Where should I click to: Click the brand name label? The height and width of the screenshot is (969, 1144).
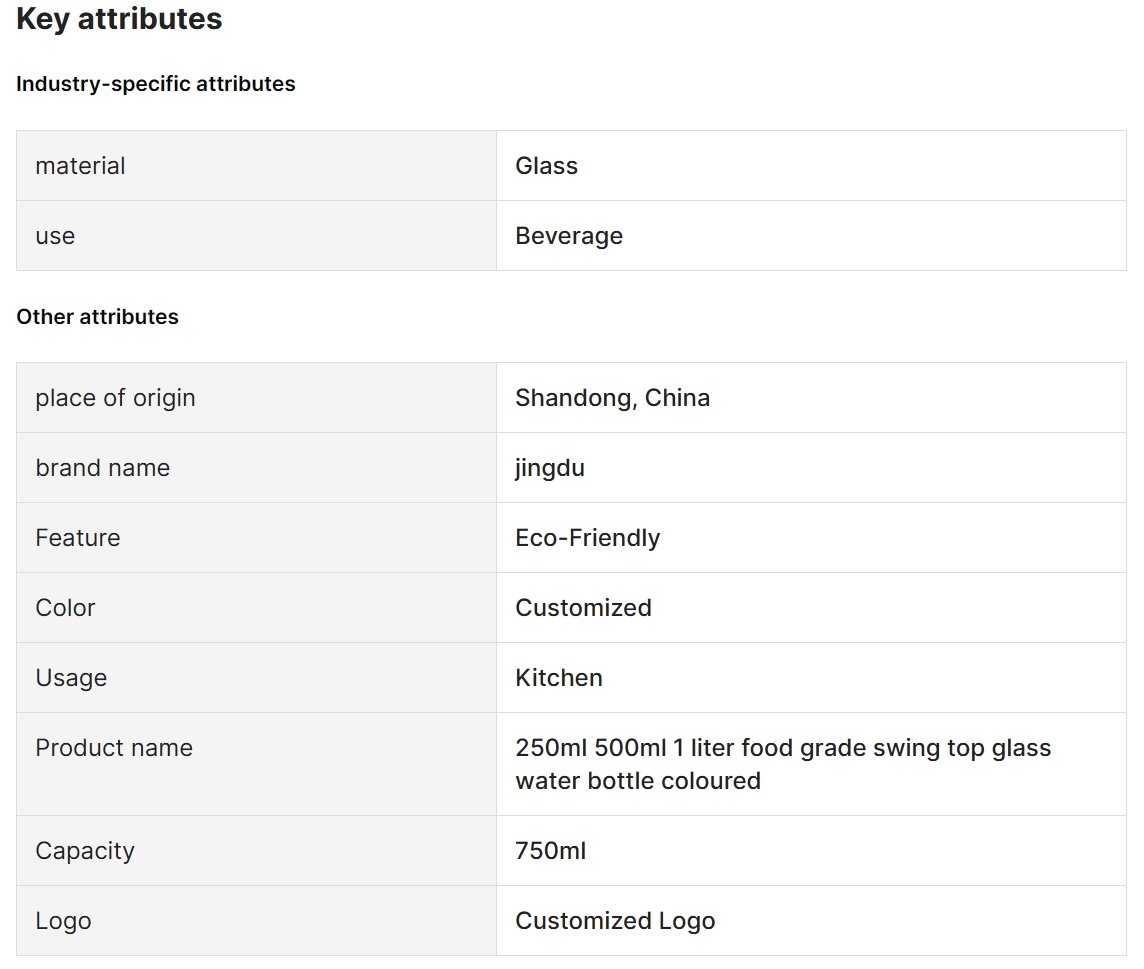click(102, 468)
